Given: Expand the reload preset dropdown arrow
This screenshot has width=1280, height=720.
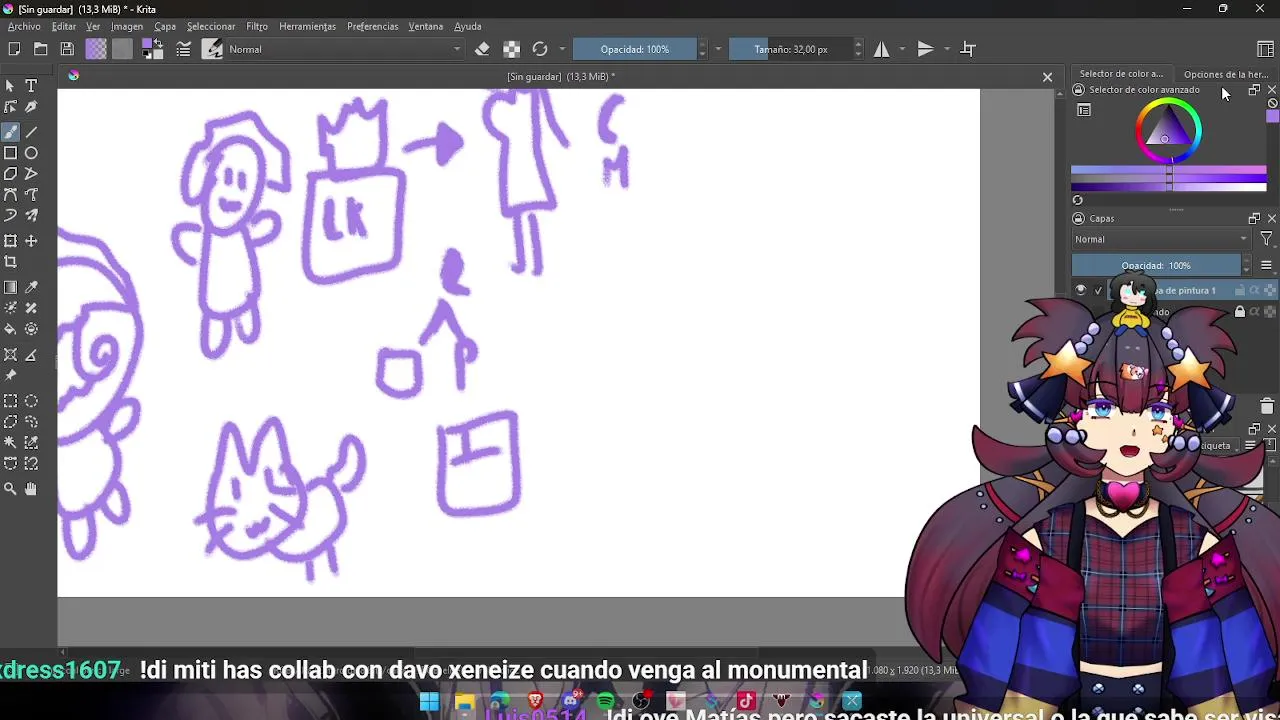Looking at the screenshot, I should point(562,49).
